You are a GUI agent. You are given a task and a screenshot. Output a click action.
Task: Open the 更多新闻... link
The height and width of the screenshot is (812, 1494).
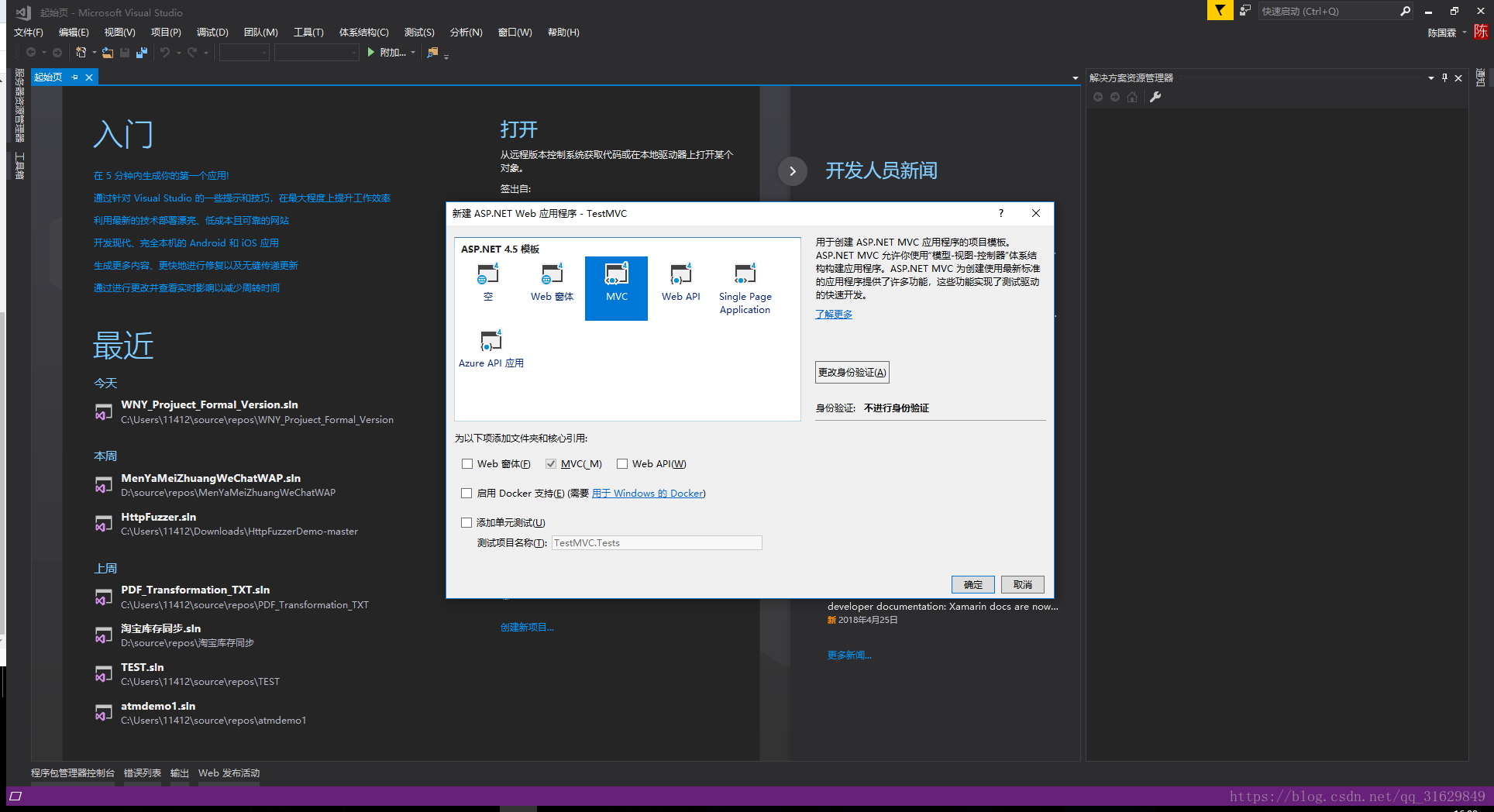point(849,655)
